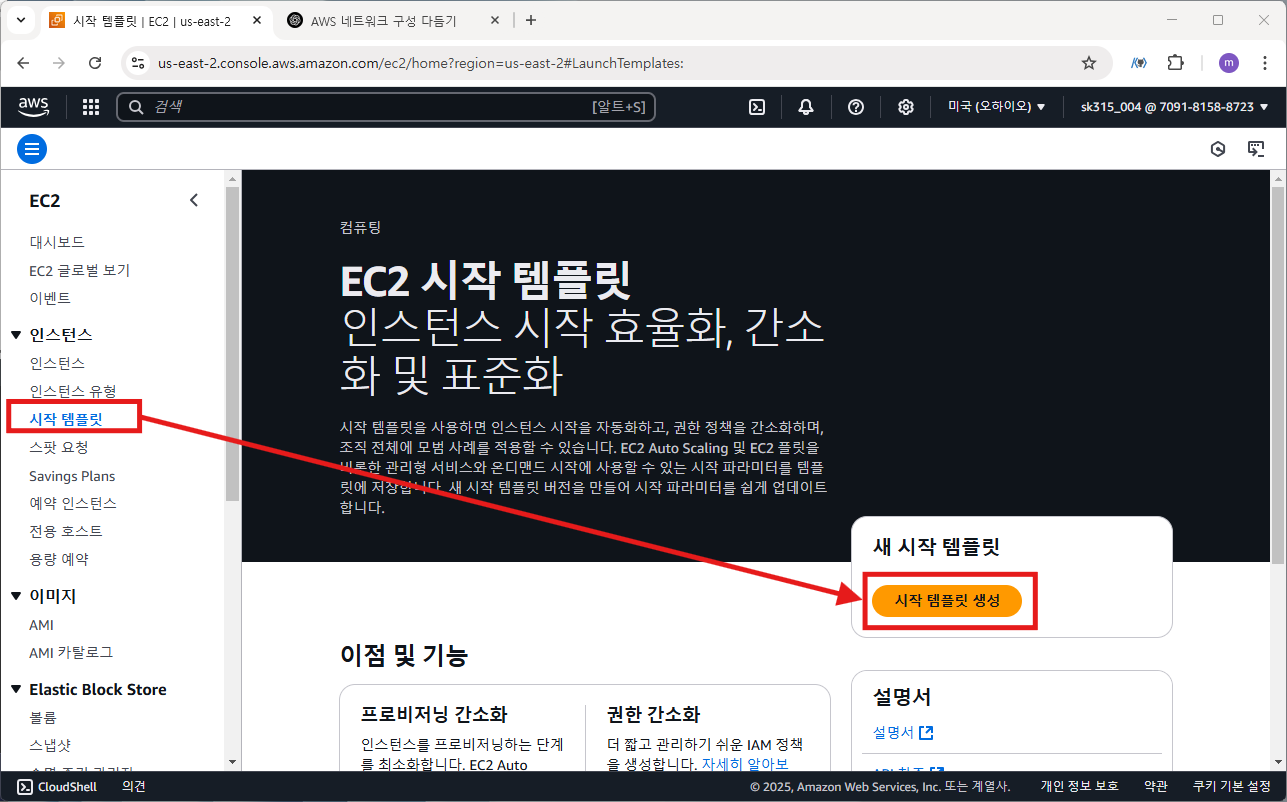
Task: Open Savings Plans in the sidebar
Action: (72, 476)
